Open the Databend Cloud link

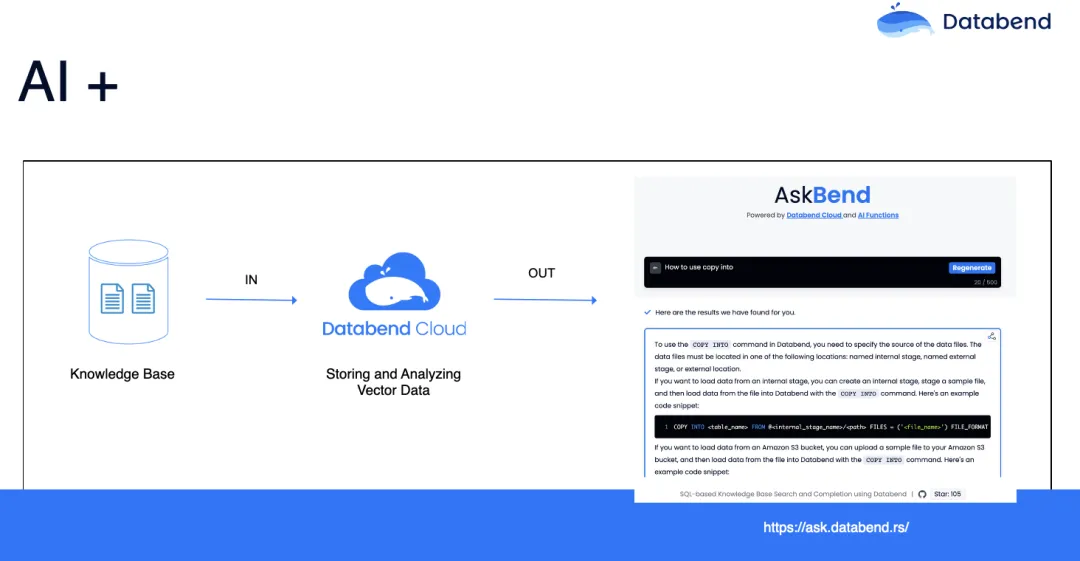tap(814, 215)
